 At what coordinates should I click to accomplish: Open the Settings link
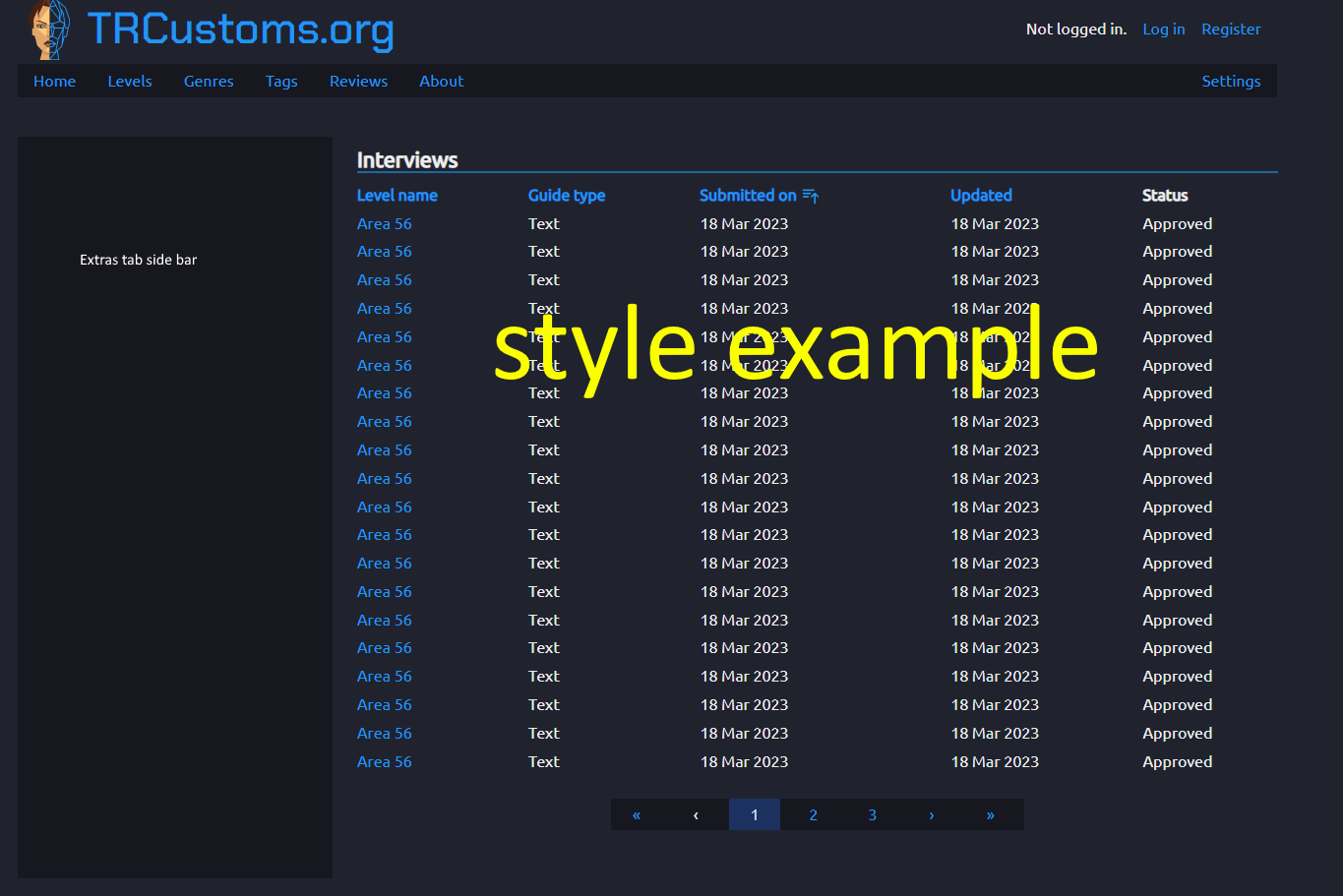[x=1231, y=81]
